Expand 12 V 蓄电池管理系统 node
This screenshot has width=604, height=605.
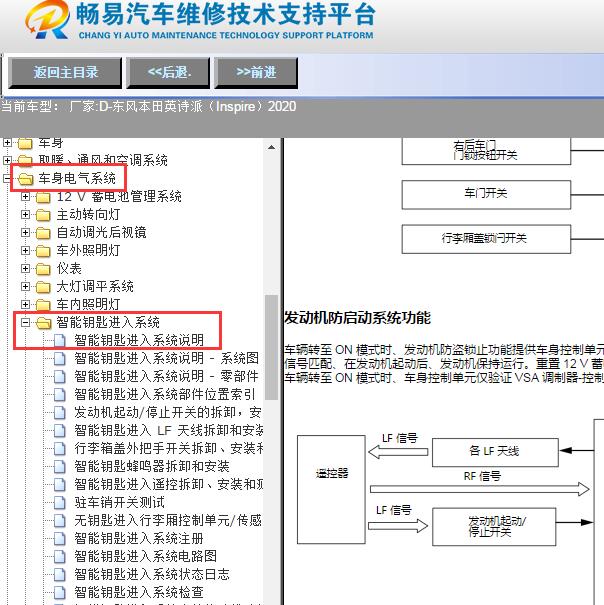pos(25,196)
